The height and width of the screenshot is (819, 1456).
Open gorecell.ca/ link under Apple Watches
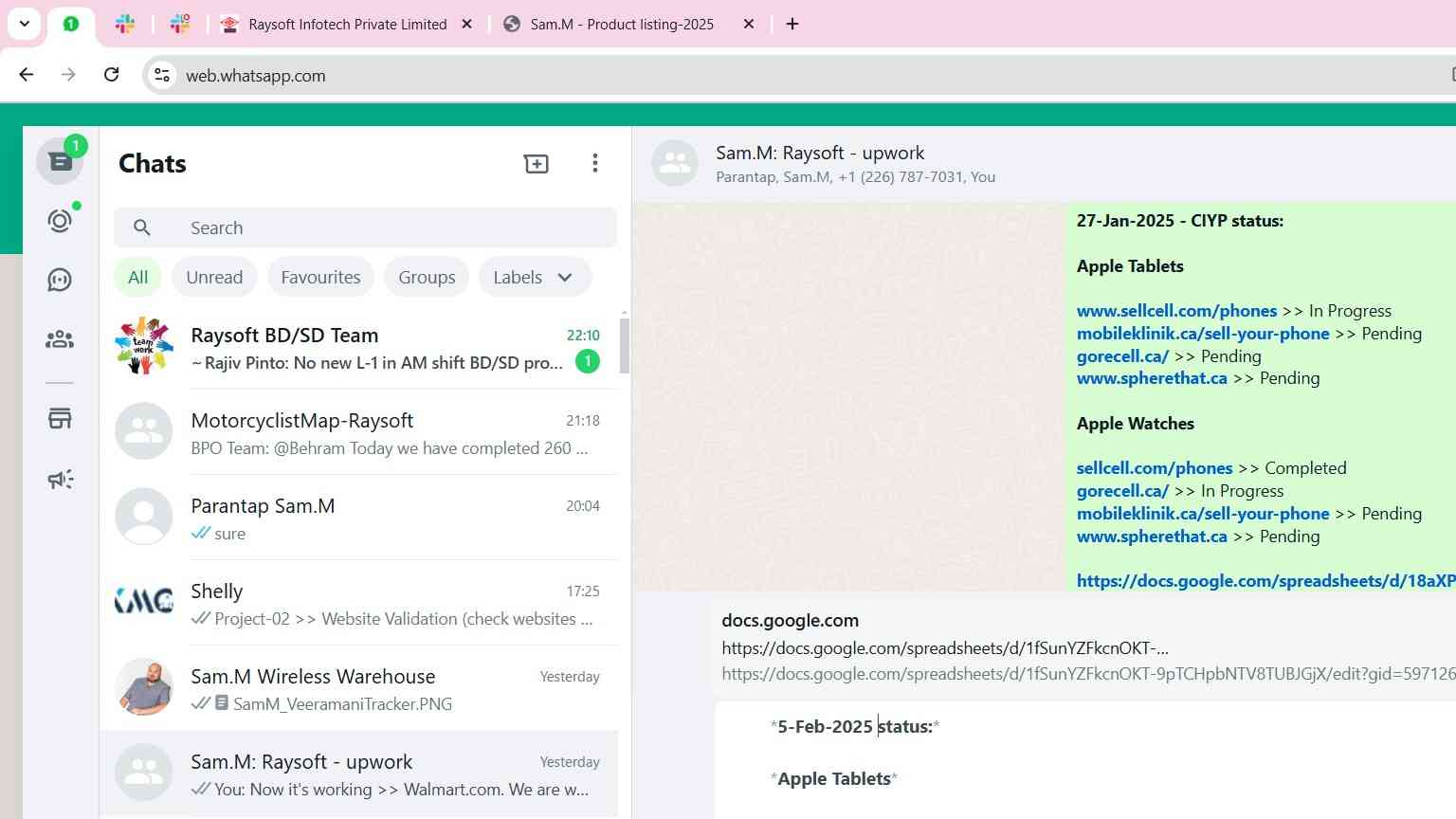[1122, 491]
